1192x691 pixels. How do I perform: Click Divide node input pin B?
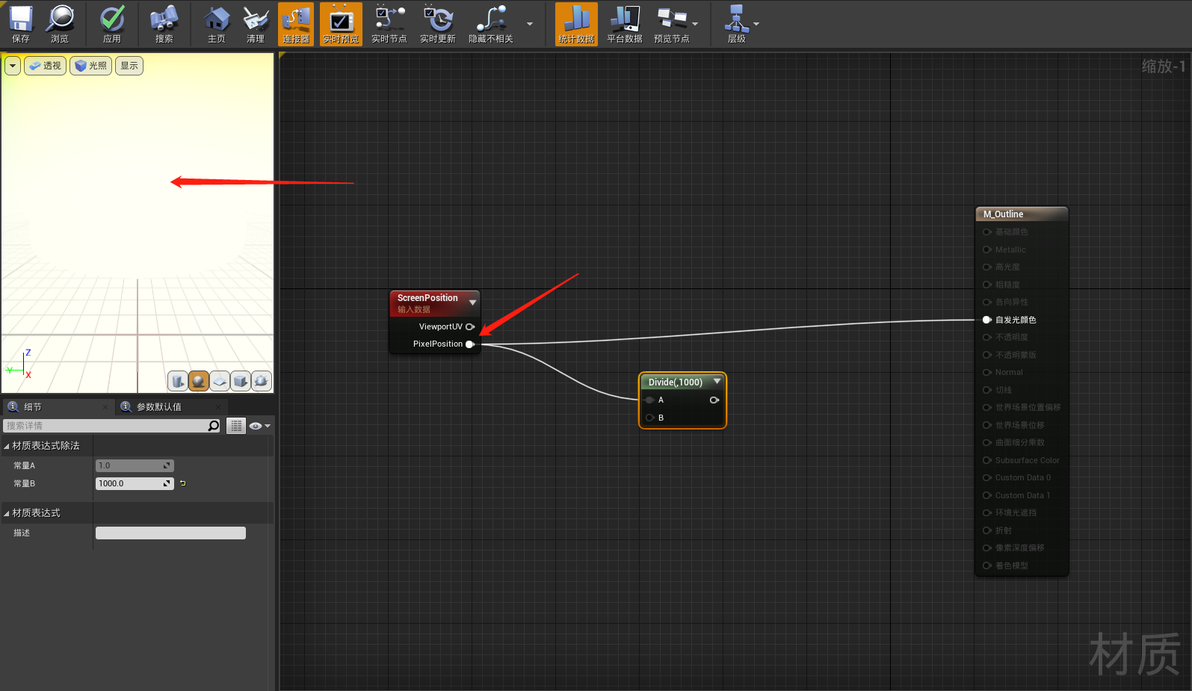pos(650,417)
